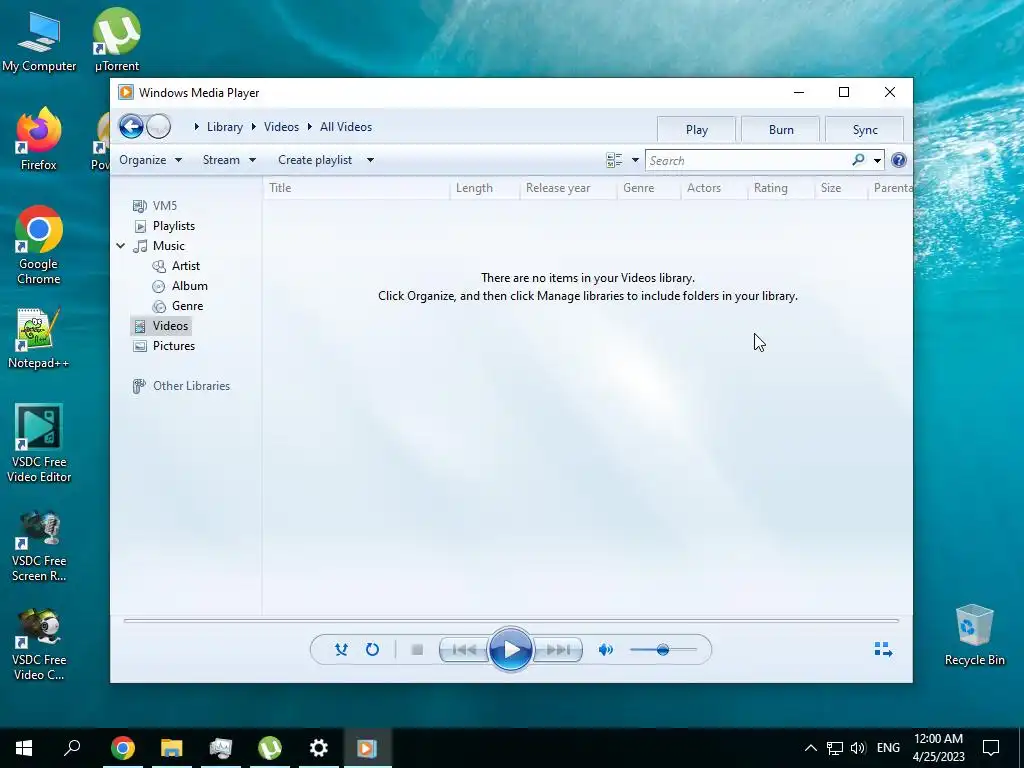Sort by the Length column header
The width and height of the screenshot is (1024, 768).
[485, 188]
